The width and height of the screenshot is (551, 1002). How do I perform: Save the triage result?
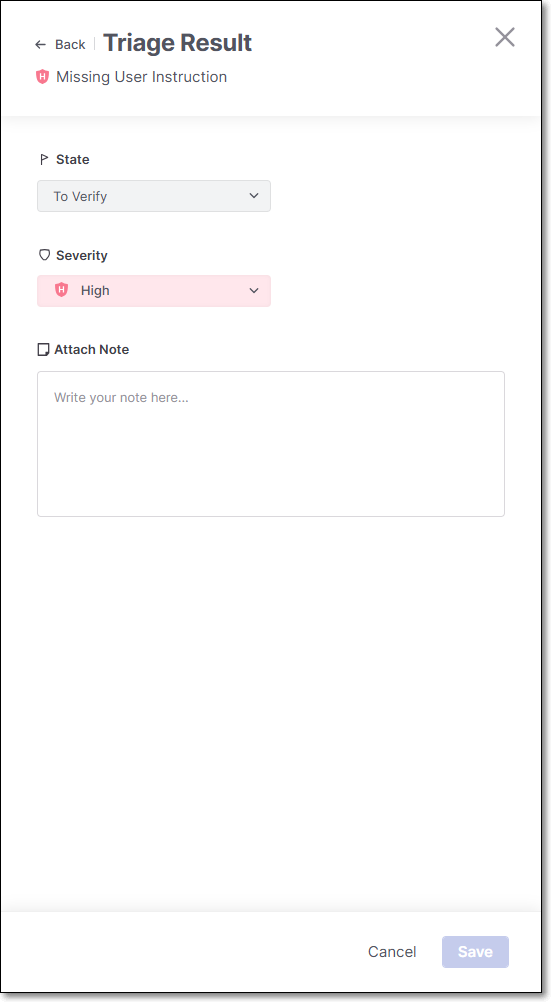click(x=475, y=952)
